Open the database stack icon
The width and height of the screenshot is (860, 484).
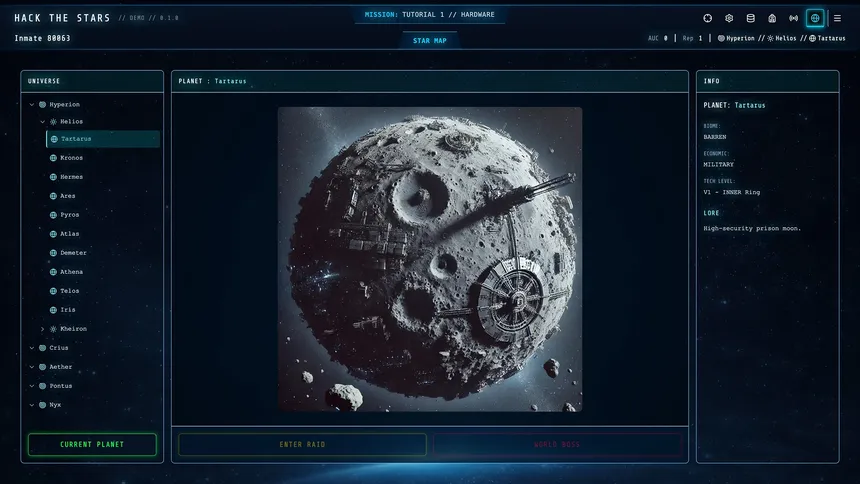coord(750,18)
